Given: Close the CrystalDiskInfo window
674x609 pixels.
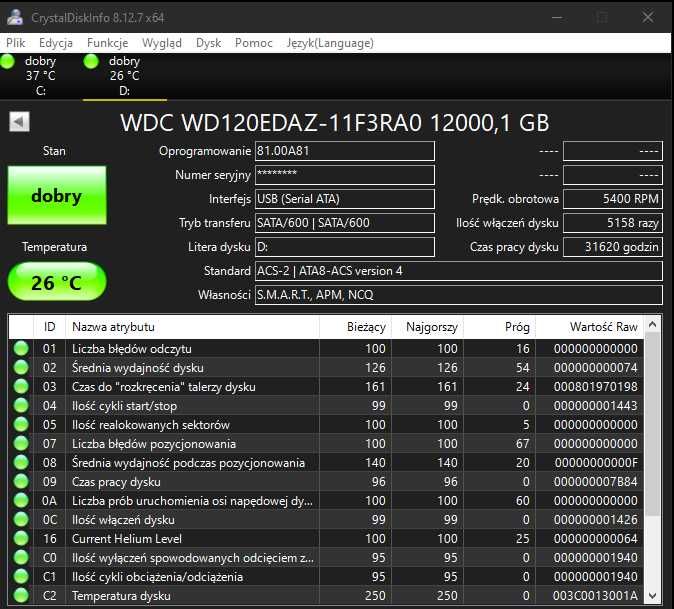Looking at the screenshot, I should (648, 17).
